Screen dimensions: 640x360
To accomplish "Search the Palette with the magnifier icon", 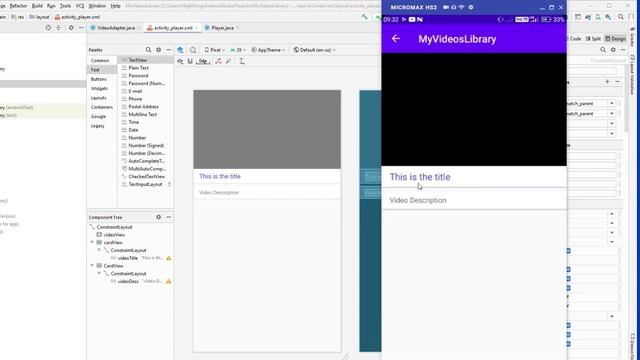I will point(148,50).
